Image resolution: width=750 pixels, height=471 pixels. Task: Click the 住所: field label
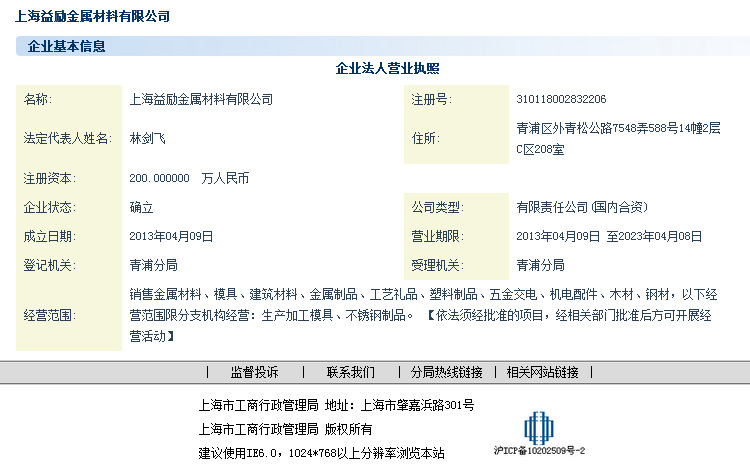coord(426,139)
